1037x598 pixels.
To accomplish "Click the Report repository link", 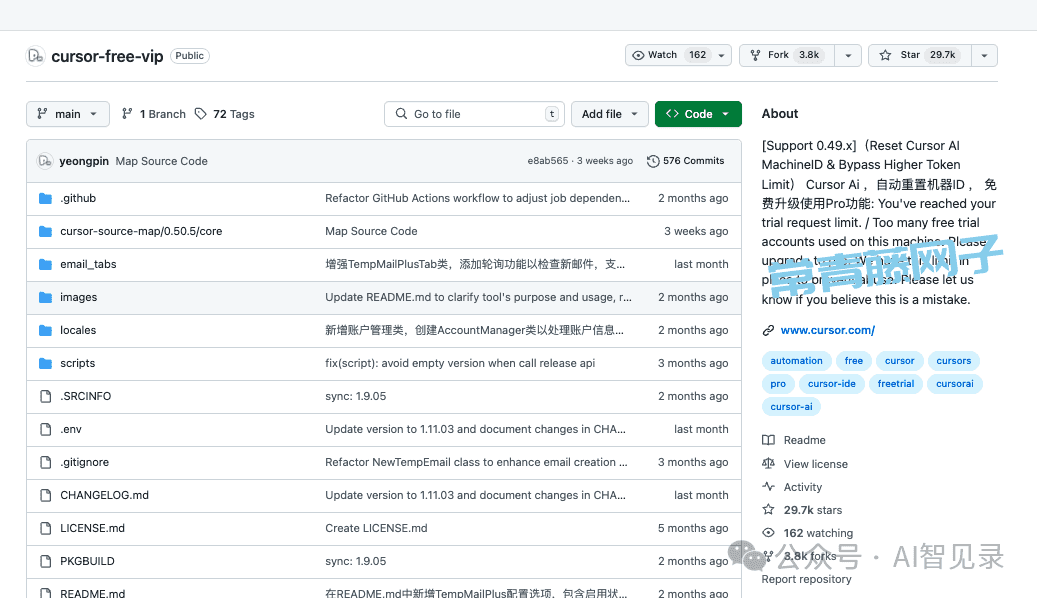I will click(806, 579).
